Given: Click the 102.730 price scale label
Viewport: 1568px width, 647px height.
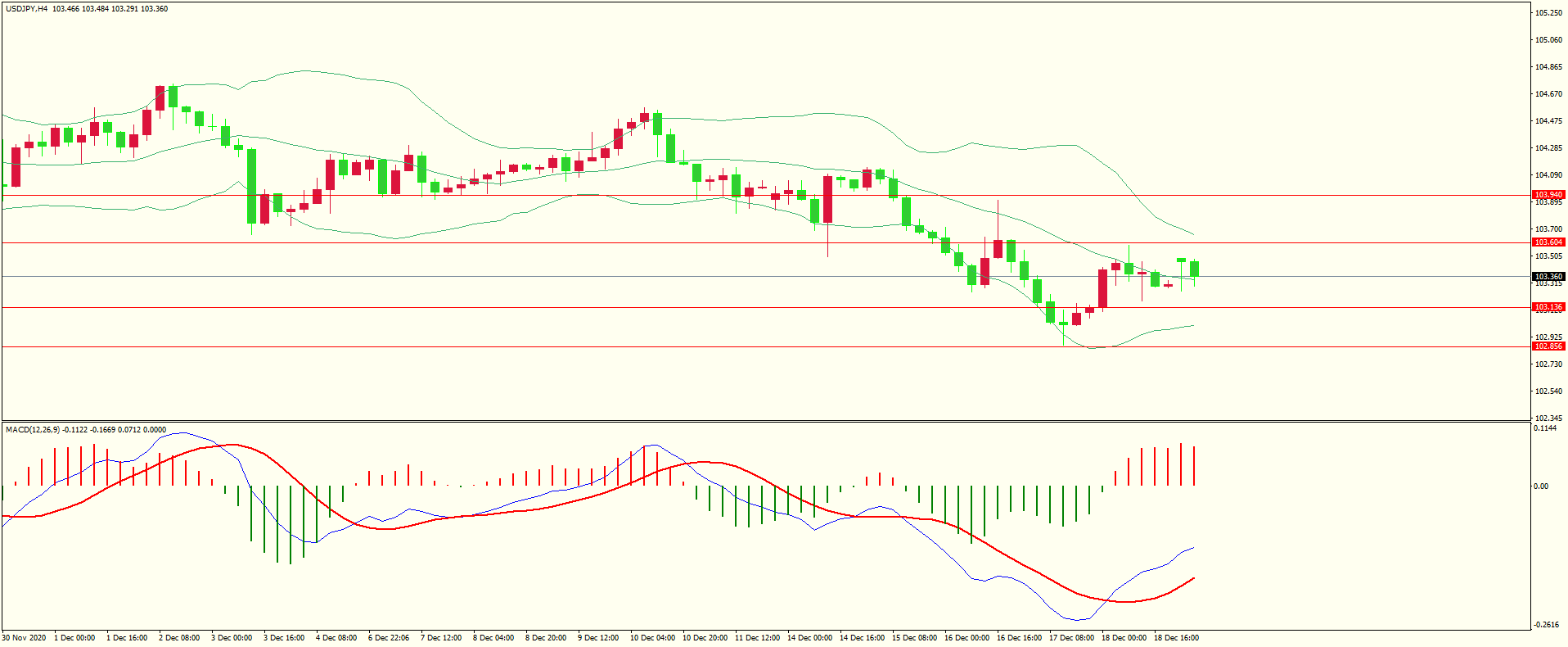Looking at the screenshot, I should [x=1548, y=364].
